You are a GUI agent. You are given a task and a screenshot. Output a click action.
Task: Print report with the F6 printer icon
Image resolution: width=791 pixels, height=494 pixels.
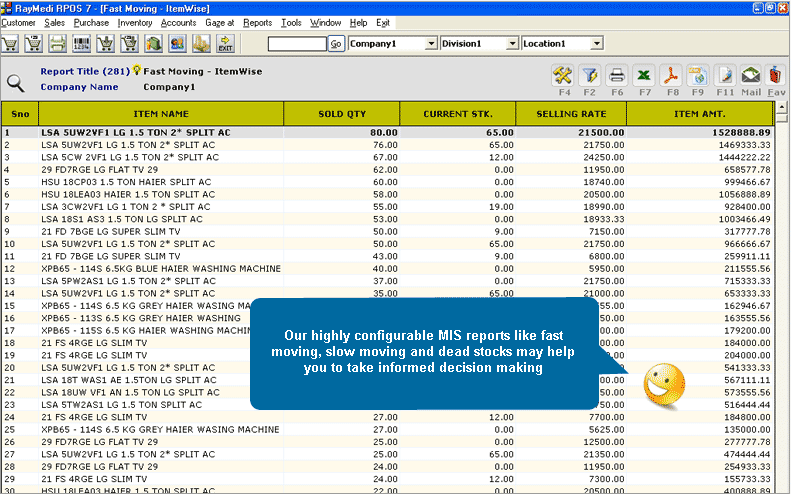point(617,76)
